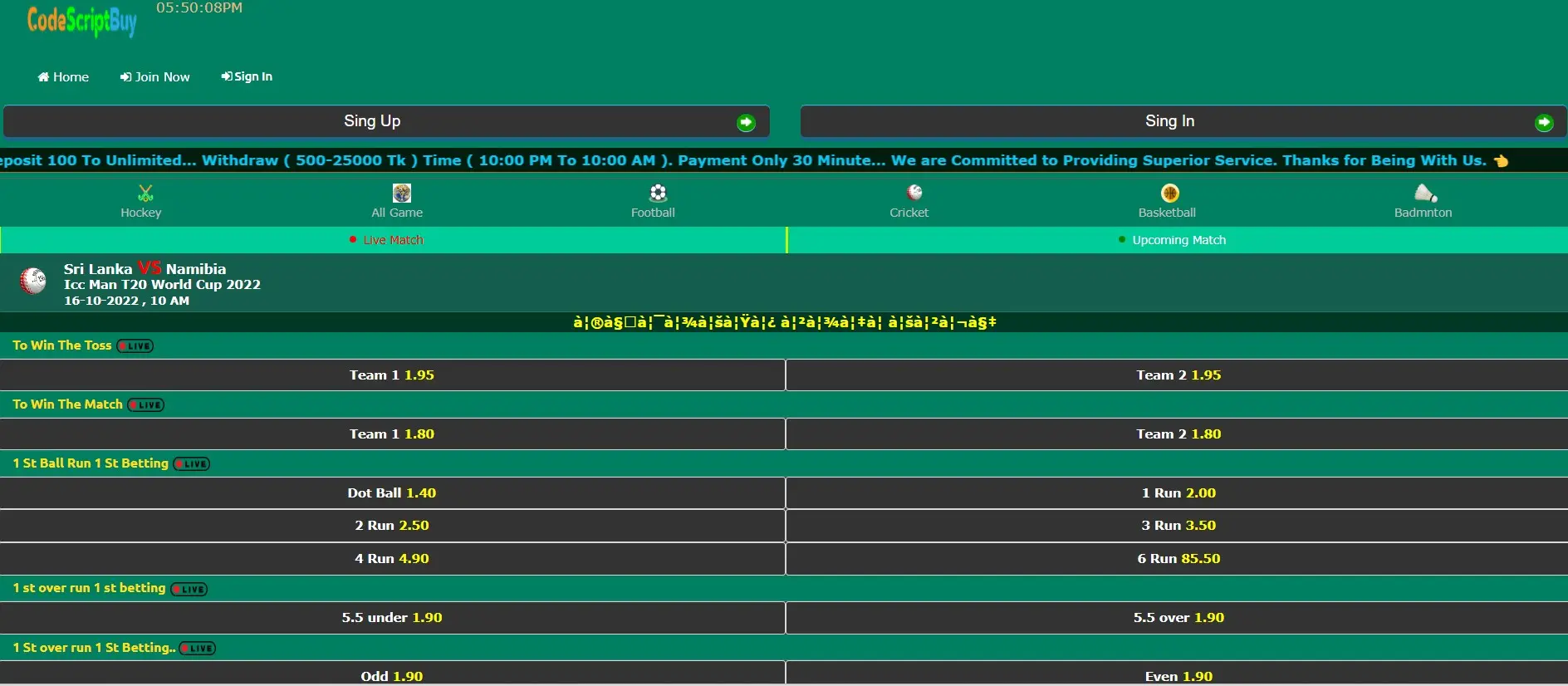Bet on Team 2 1.95 for toss
1568x686 pixels.
(x=1178, y=375)
